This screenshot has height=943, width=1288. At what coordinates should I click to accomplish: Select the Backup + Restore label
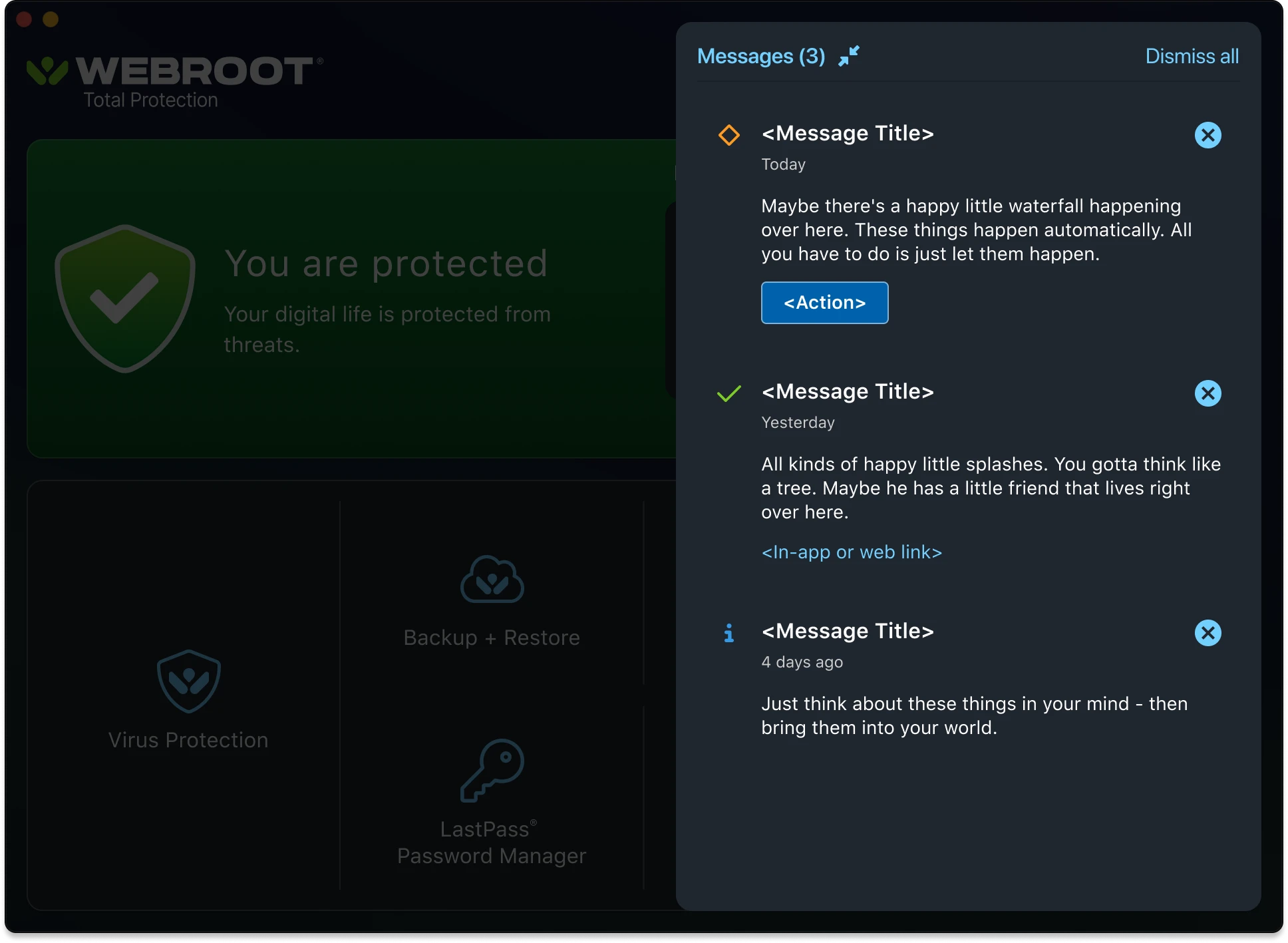[492, 638]
